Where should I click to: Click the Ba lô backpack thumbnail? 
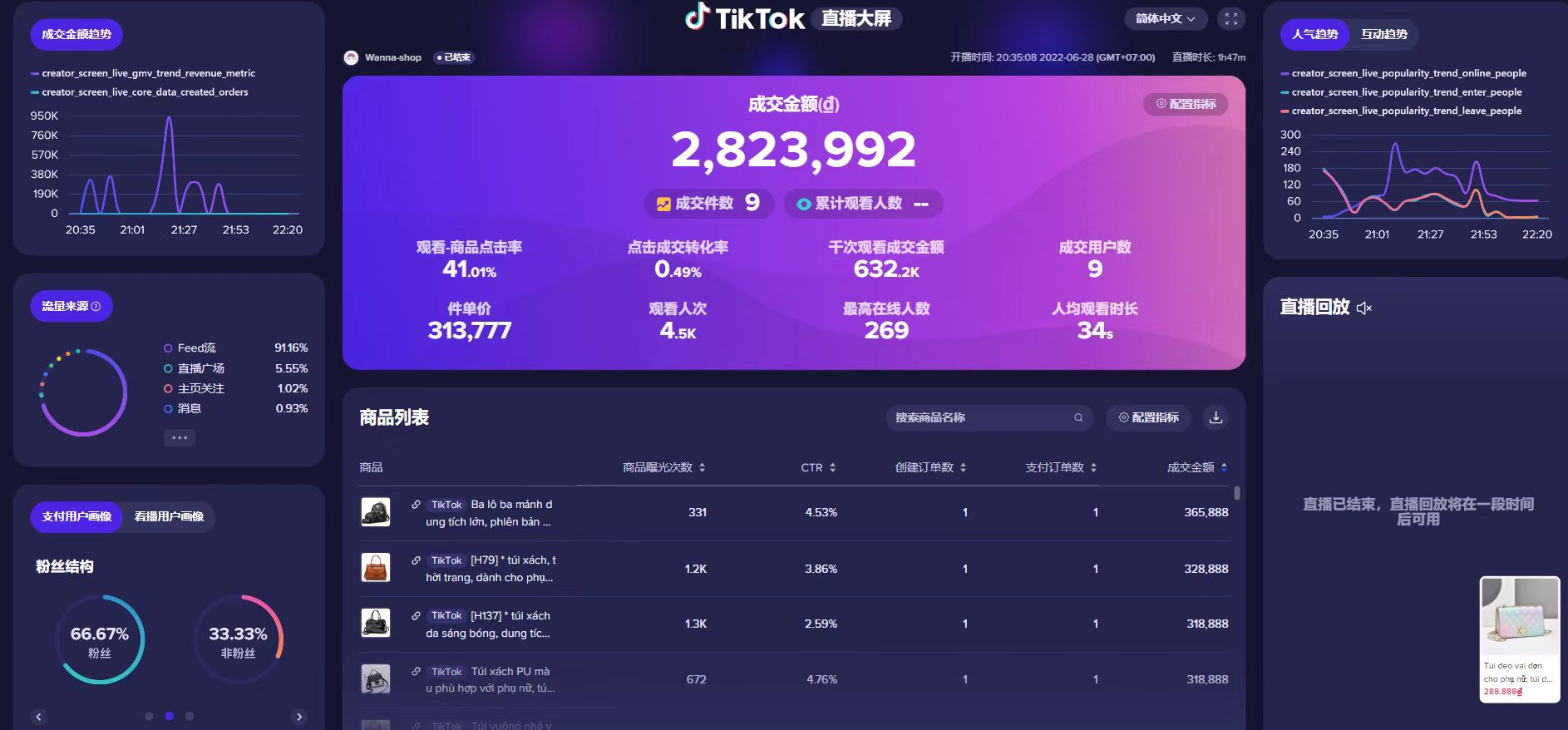pyautogui.click(x=376, y=512)
